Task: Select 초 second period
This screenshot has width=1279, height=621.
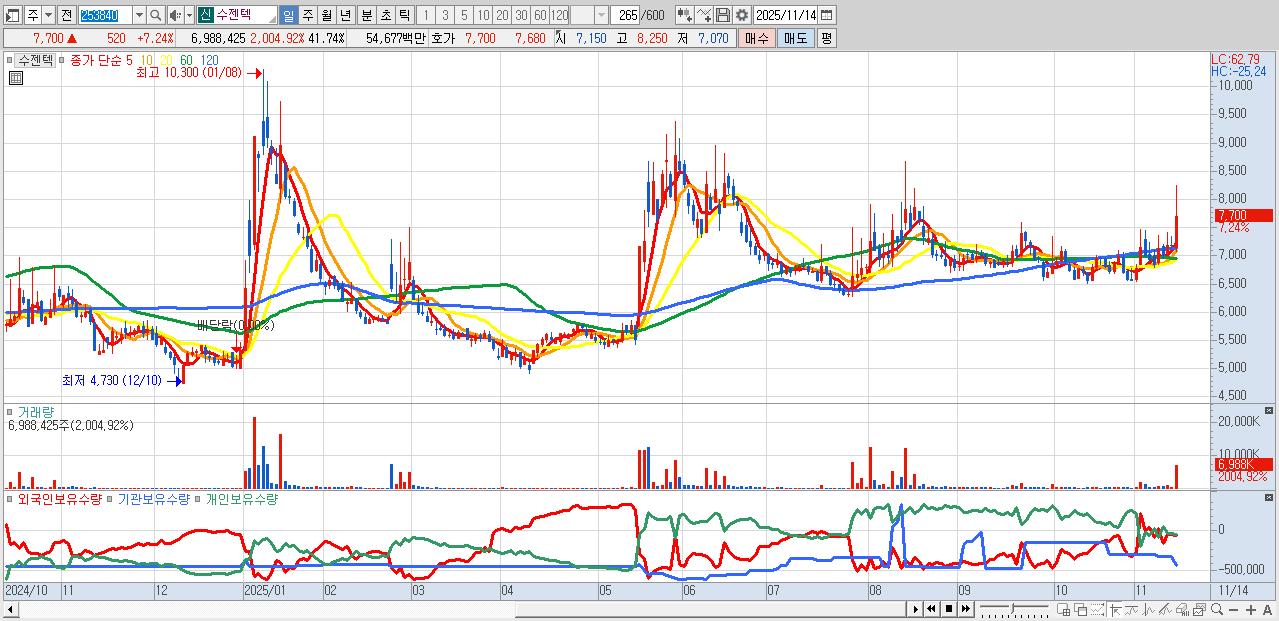Action: (x=386, y=15)
